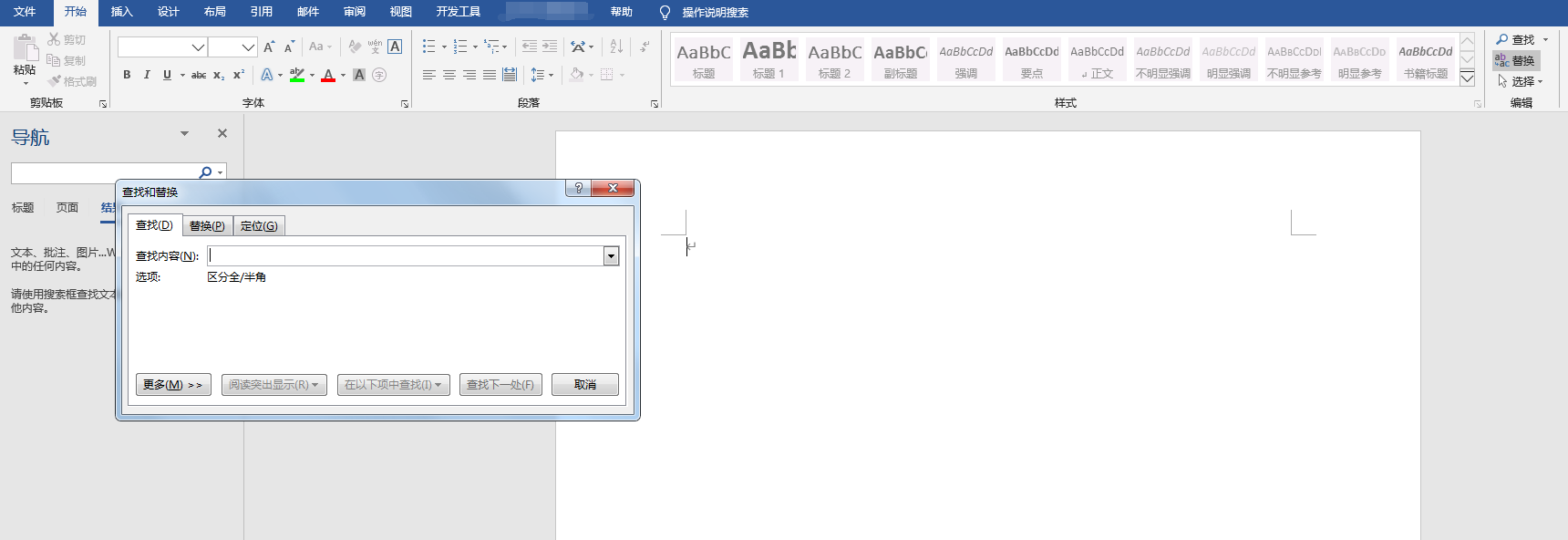Toggle bold formatting

pyautogui.click(x=127, y=75)
